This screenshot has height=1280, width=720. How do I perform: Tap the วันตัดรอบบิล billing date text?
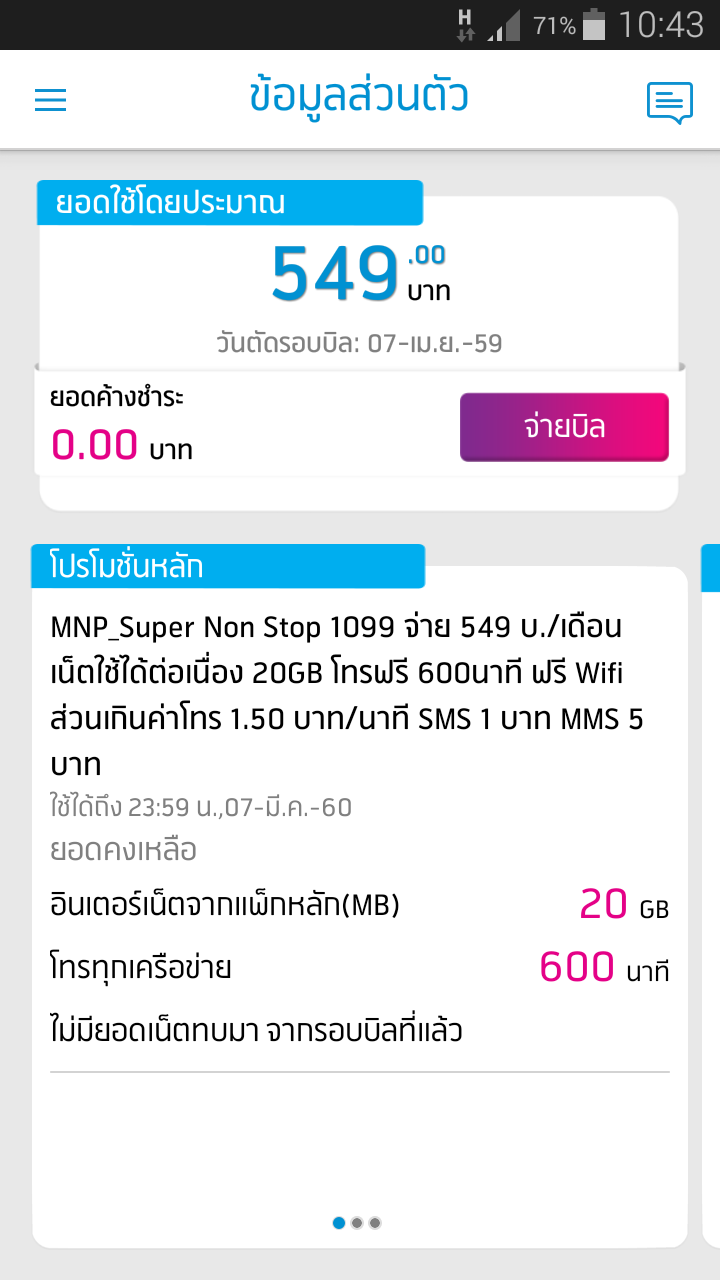(x=359, y=344)
